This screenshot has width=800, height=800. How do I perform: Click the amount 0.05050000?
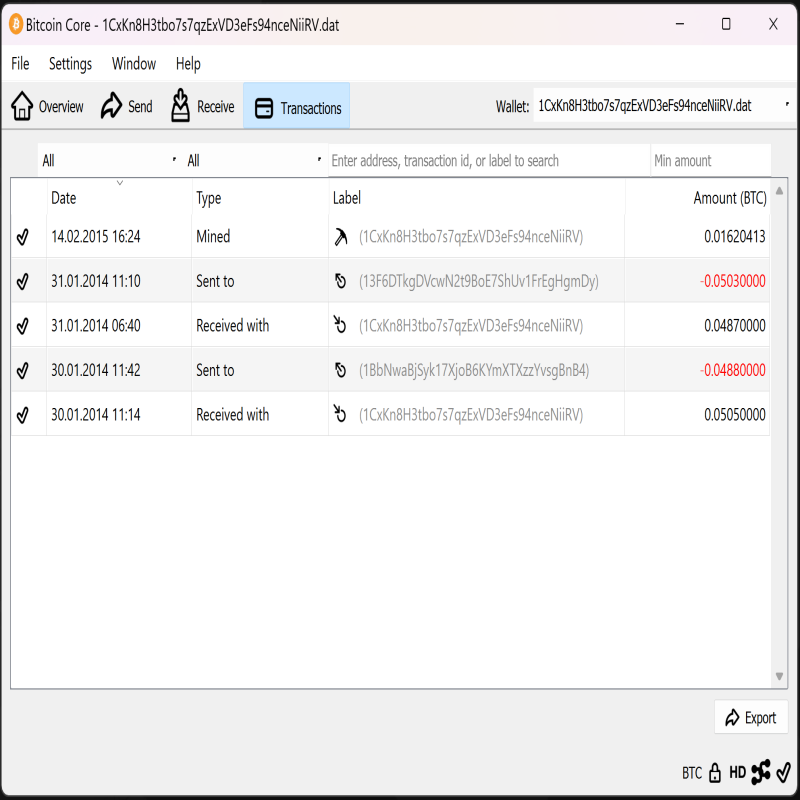tap(735, 415)
